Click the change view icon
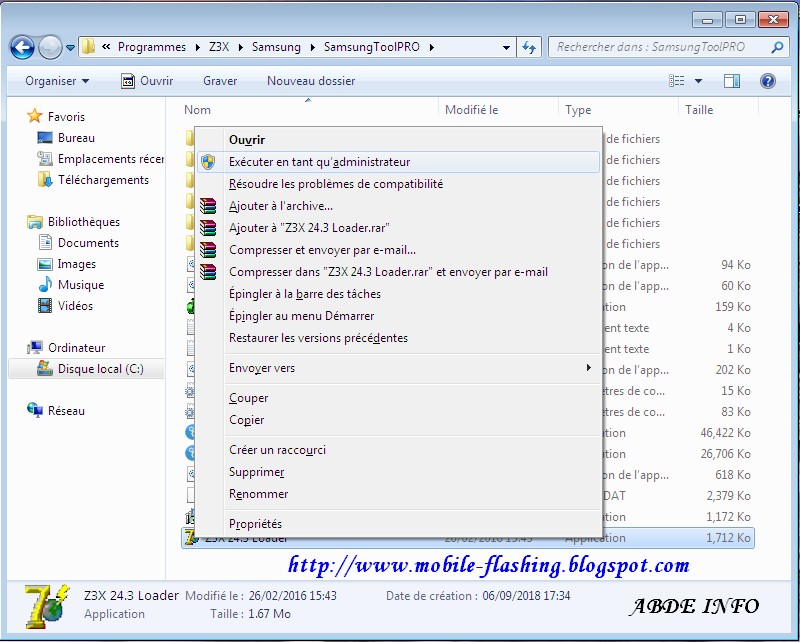 pos(676,81)
